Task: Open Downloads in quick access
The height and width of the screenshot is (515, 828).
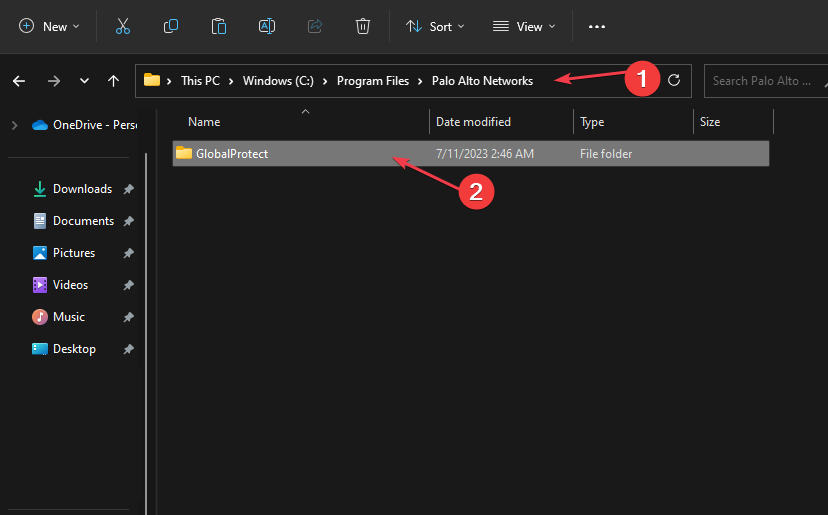Action: click(x=82, y=189)
